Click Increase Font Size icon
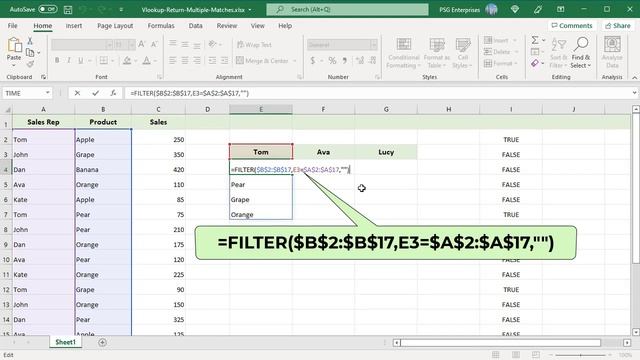 pos(142,44)
